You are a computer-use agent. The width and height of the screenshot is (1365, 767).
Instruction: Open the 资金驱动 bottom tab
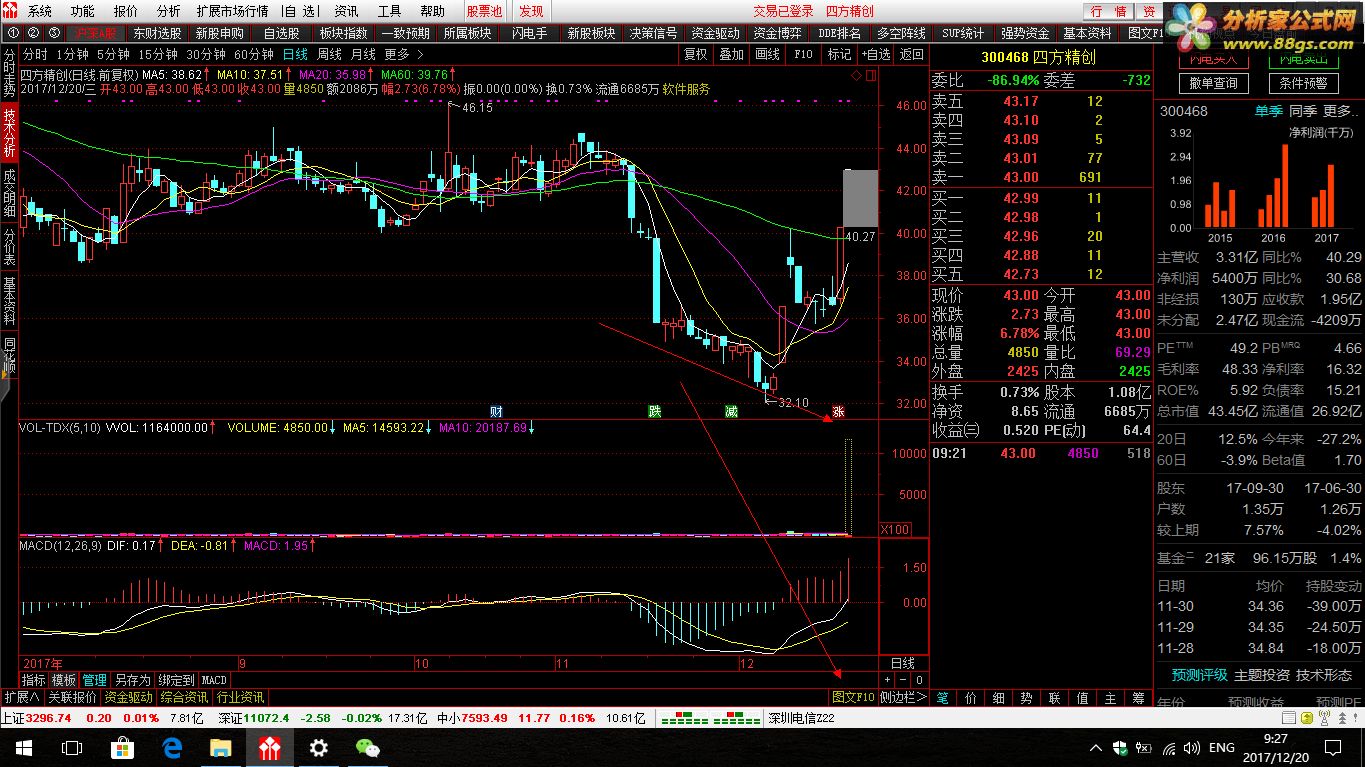(x=129, y=697)
